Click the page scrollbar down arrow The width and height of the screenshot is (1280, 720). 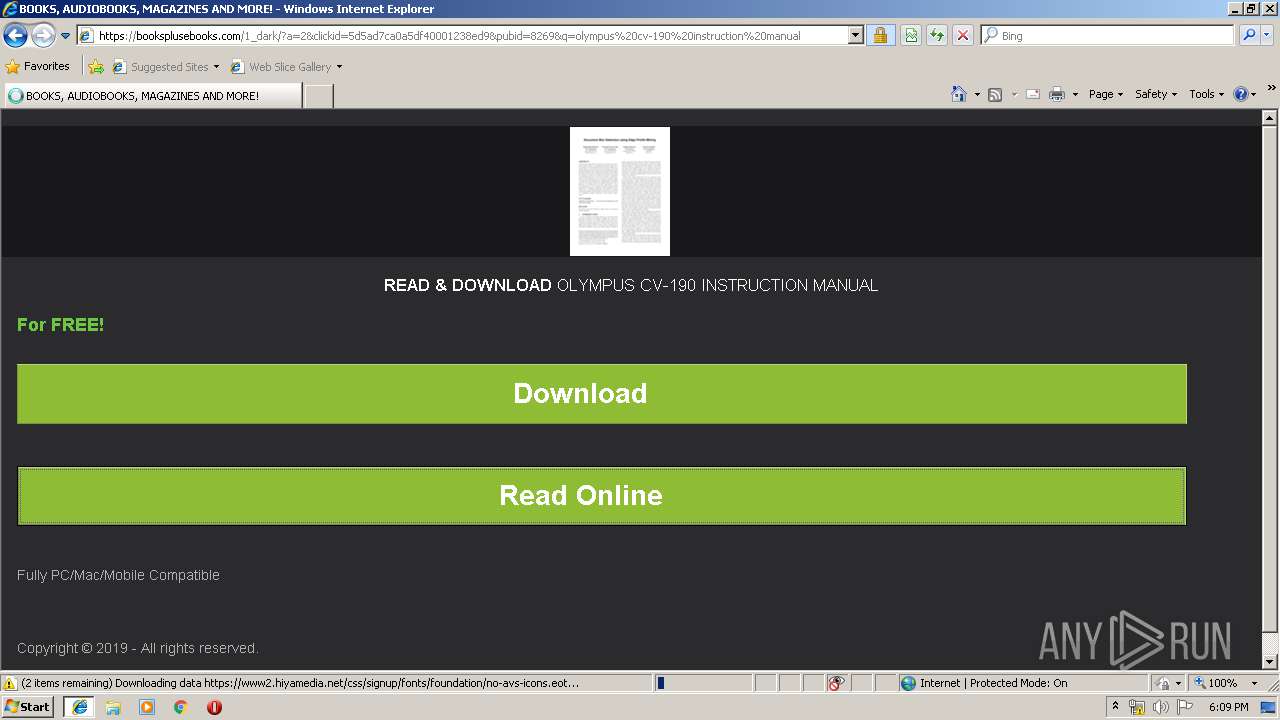tap(1270, 662)
